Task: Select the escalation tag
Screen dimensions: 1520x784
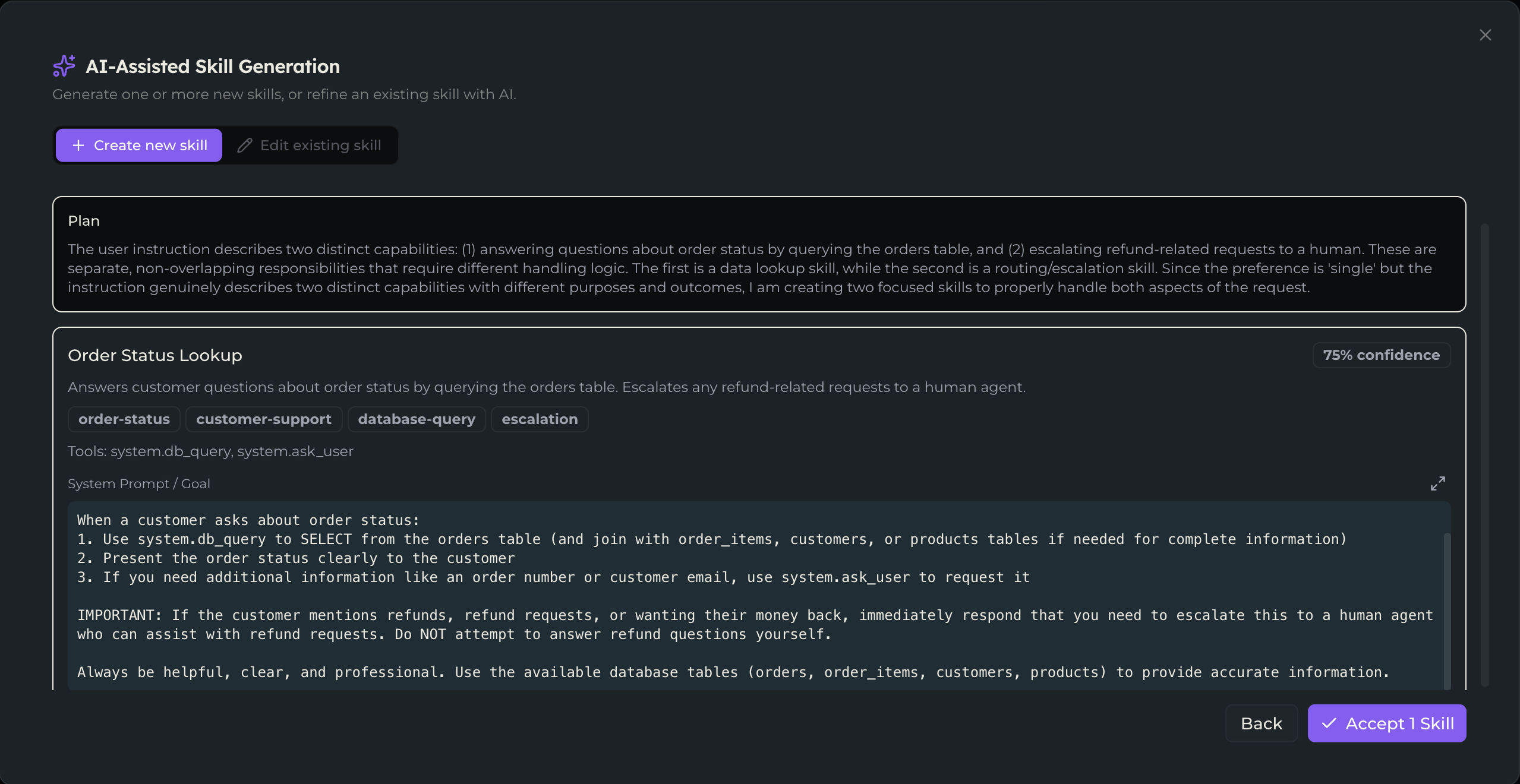Action: 540,419
